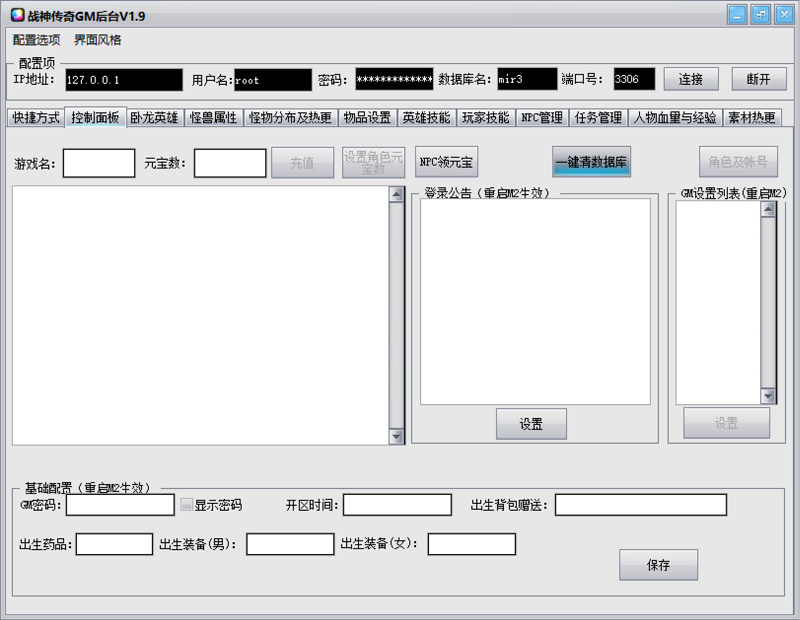Click the 出生装备(女) input field
Image resolution: width=800 pixels, height=620 pixels.
coord(472,544)
